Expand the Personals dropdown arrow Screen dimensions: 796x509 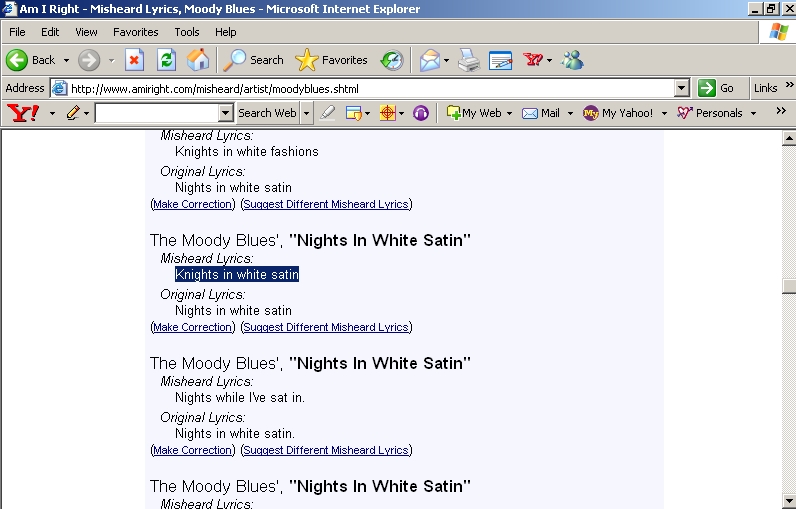[753, 113]
